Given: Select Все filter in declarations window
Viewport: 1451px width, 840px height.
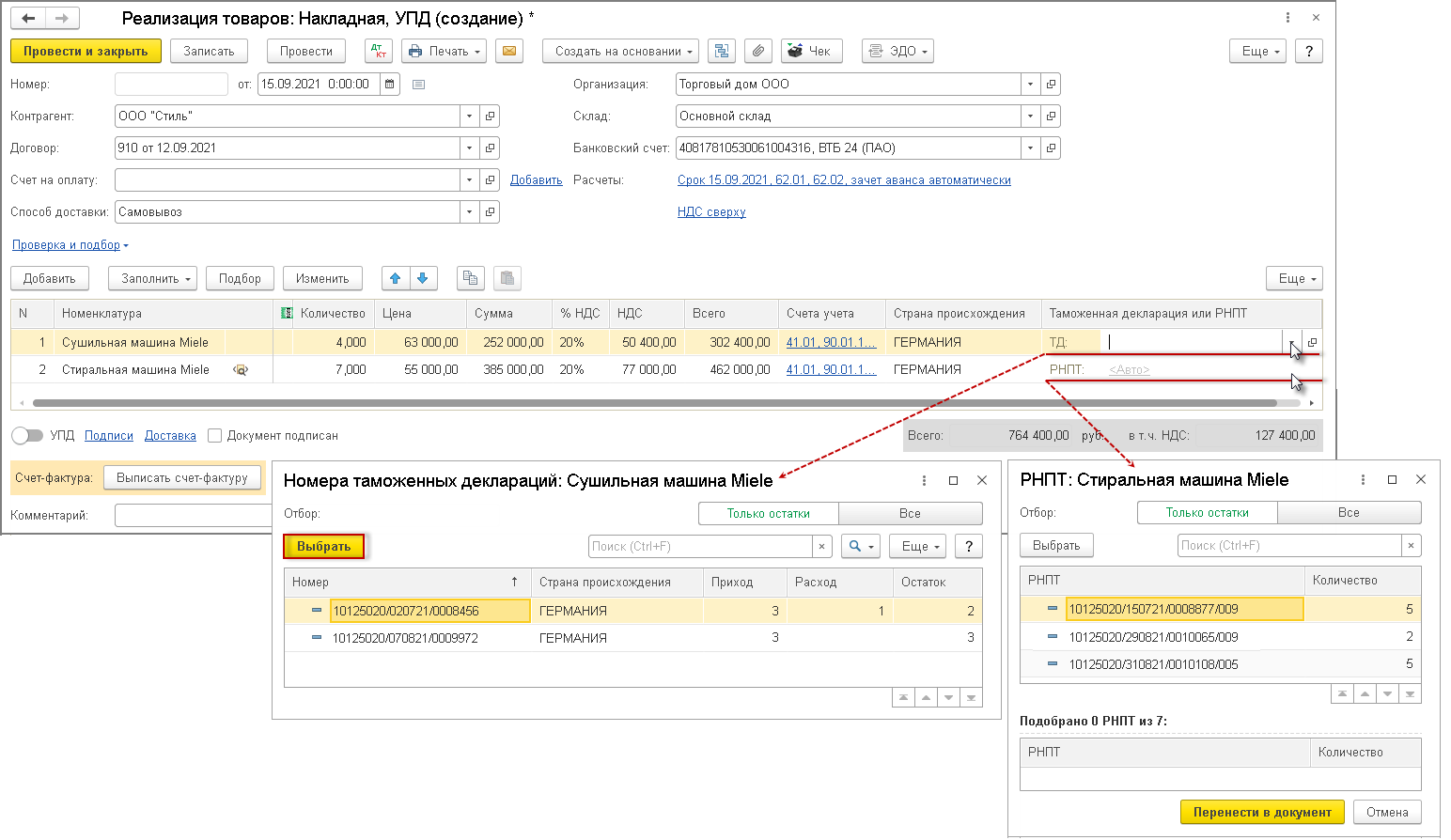Looking at the screenshot, I should [910, 513].
